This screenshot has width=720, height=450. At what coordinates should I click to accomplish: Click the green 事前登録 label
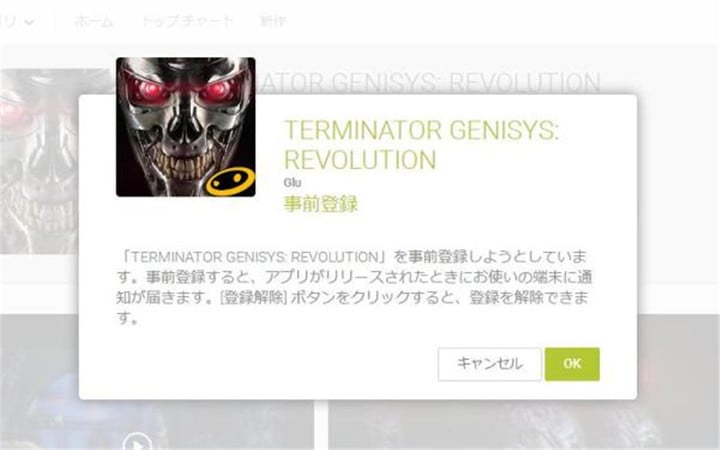point(321,204)
